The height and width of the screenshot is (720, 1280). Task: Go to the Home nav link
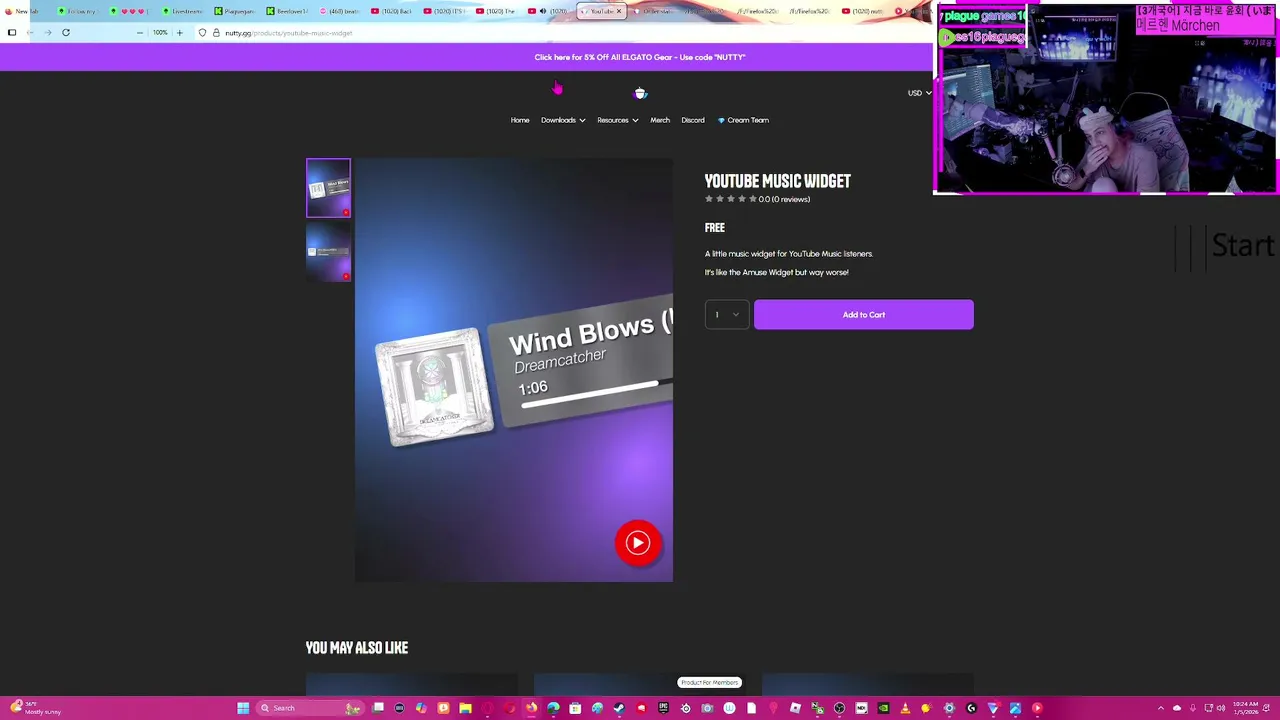click(x=520, y=120)
